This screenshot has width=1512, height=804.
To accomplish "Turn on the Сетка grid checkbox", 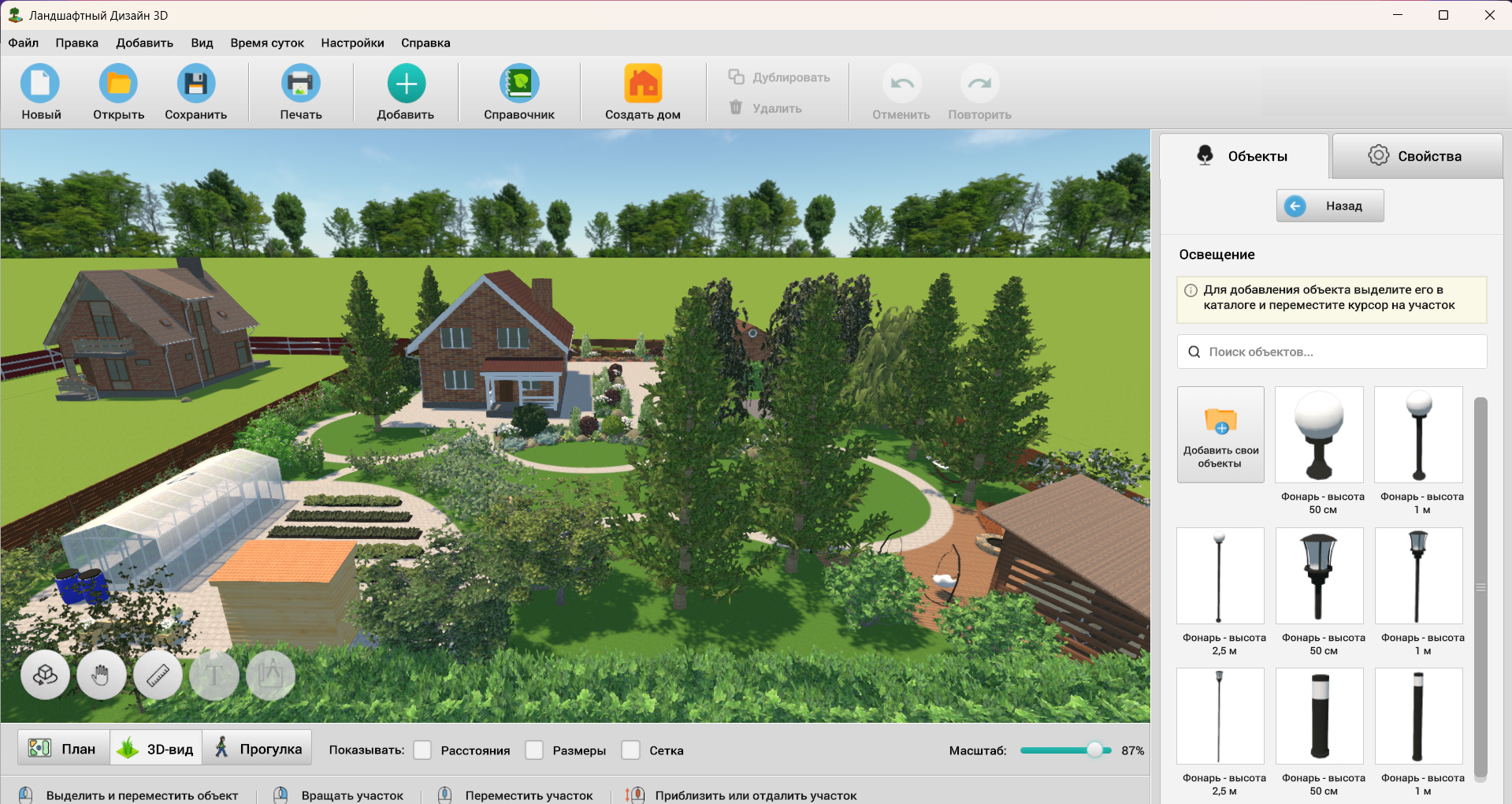I will (x=631, y=750).
